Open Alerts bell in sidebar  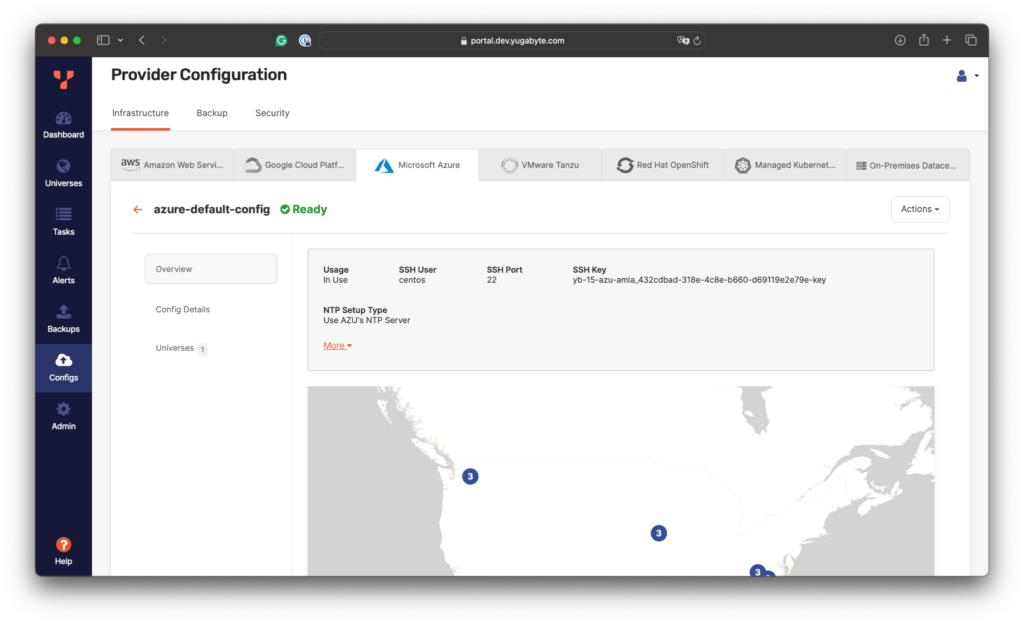click(63, 263)
